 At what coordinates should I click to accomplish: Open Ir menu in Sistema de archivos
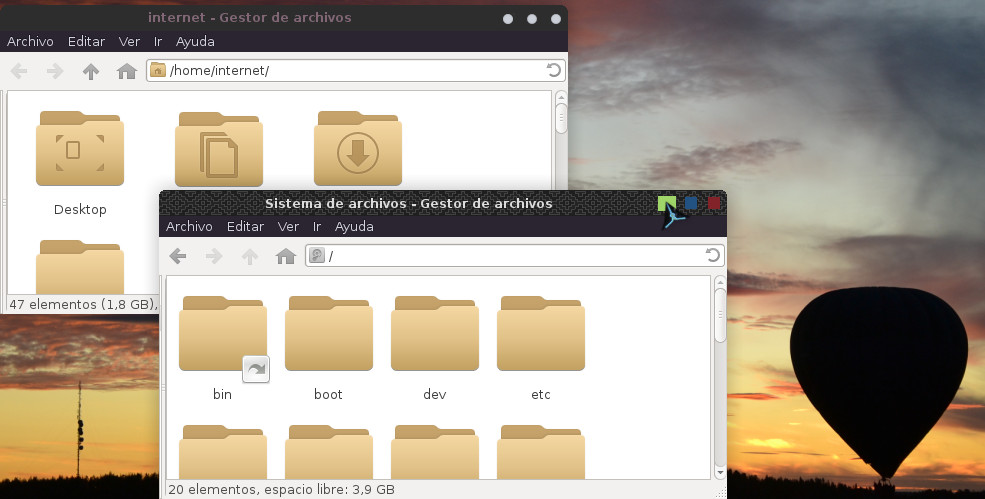coord(317,226)
